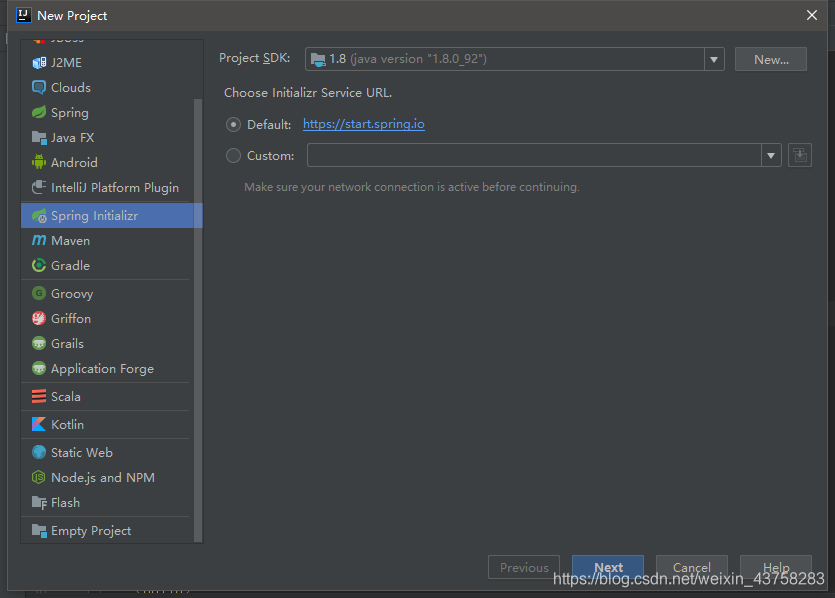The image size is (835, 598).
Task: Click the Application Forge icon
Action: click(x=39, y=368)
